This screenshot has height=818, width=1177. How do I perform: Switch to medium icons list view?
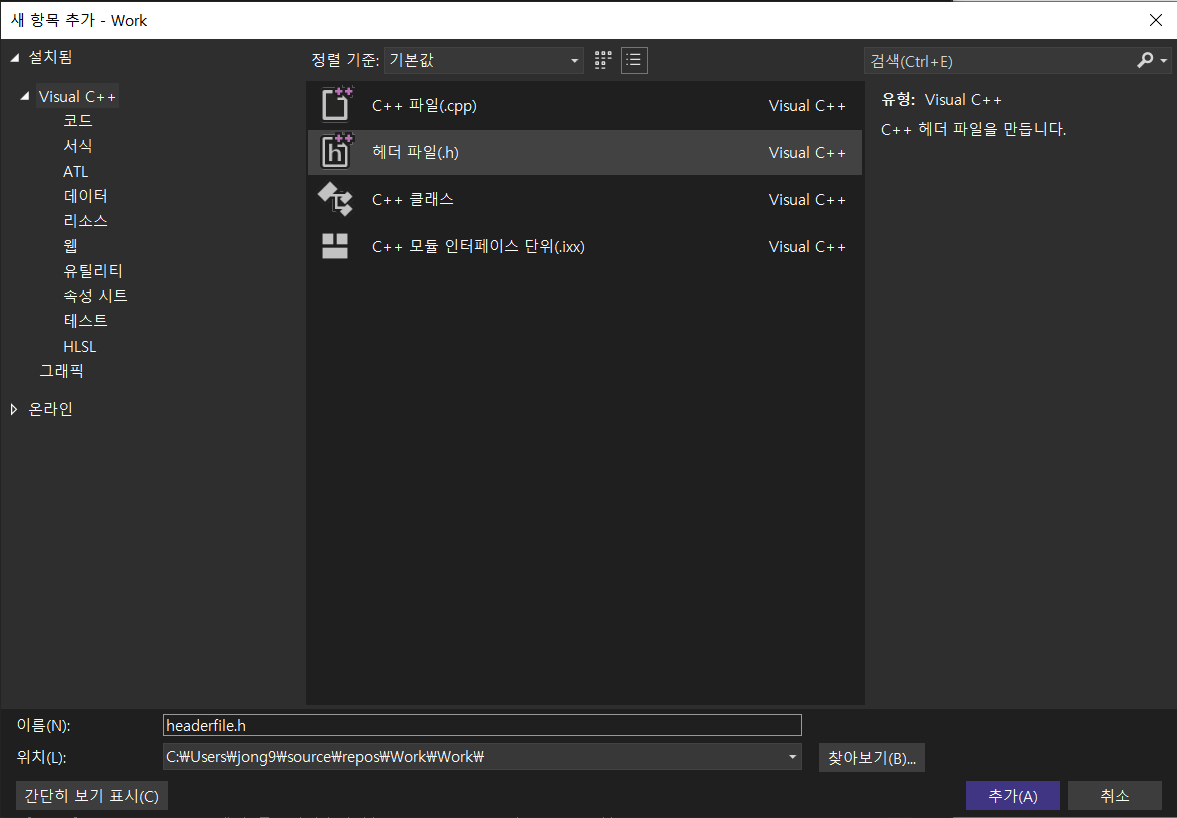coord(634,60)
